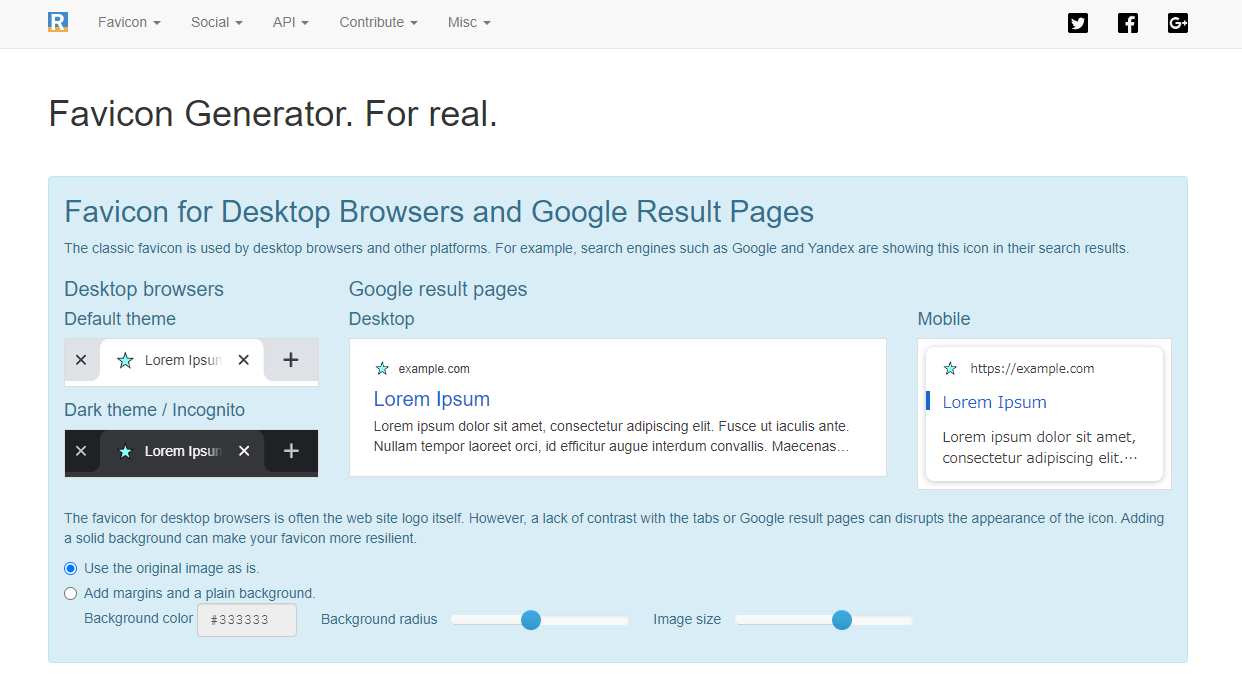Screen dimensions: 1242x680
Task: Click the plus new-tab icon, dark theme
Action: (291, 451)
